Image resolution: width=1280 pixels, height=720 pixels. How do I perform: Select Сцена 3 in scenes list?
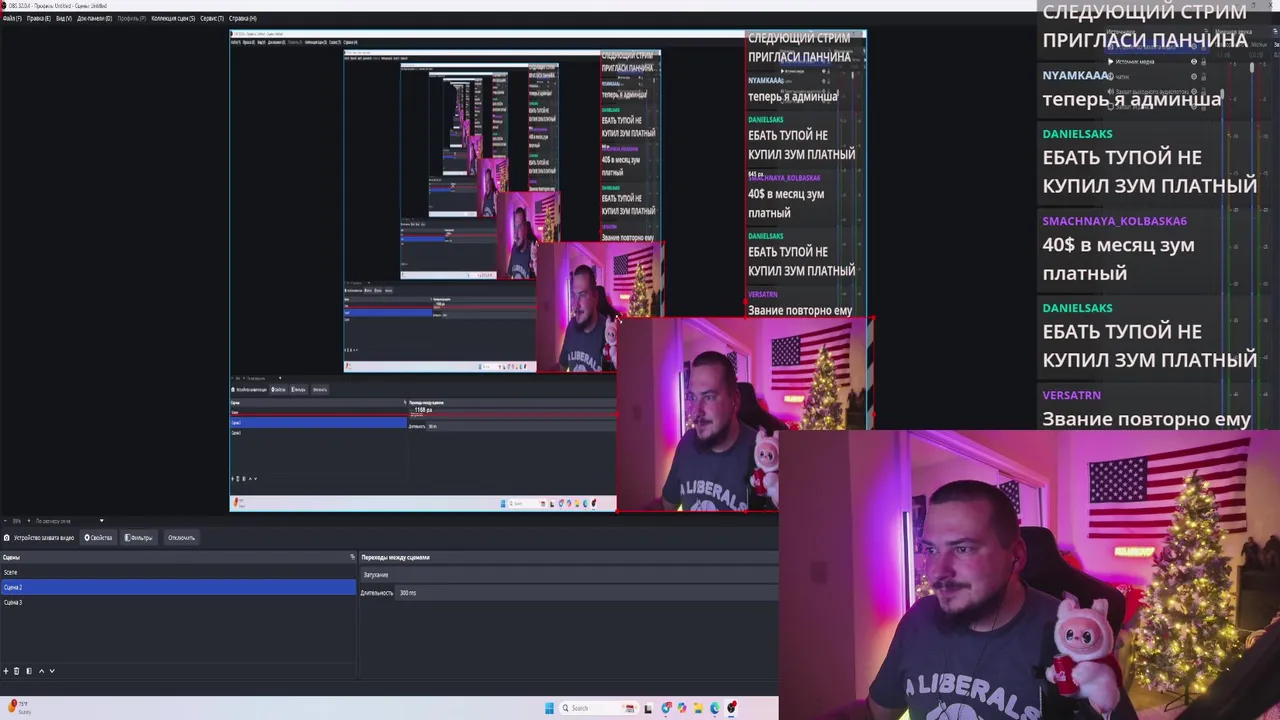(178, 602)
